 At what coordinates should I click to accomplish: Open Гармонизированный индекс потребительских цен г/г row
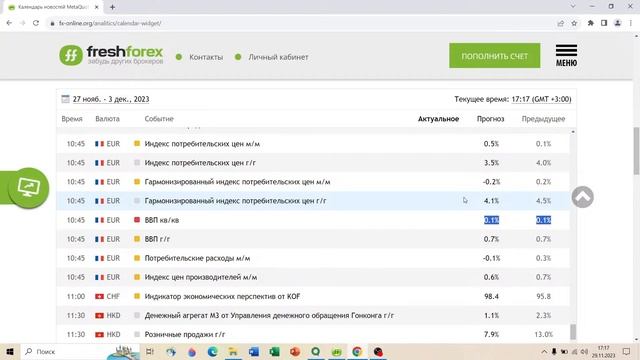313,201
